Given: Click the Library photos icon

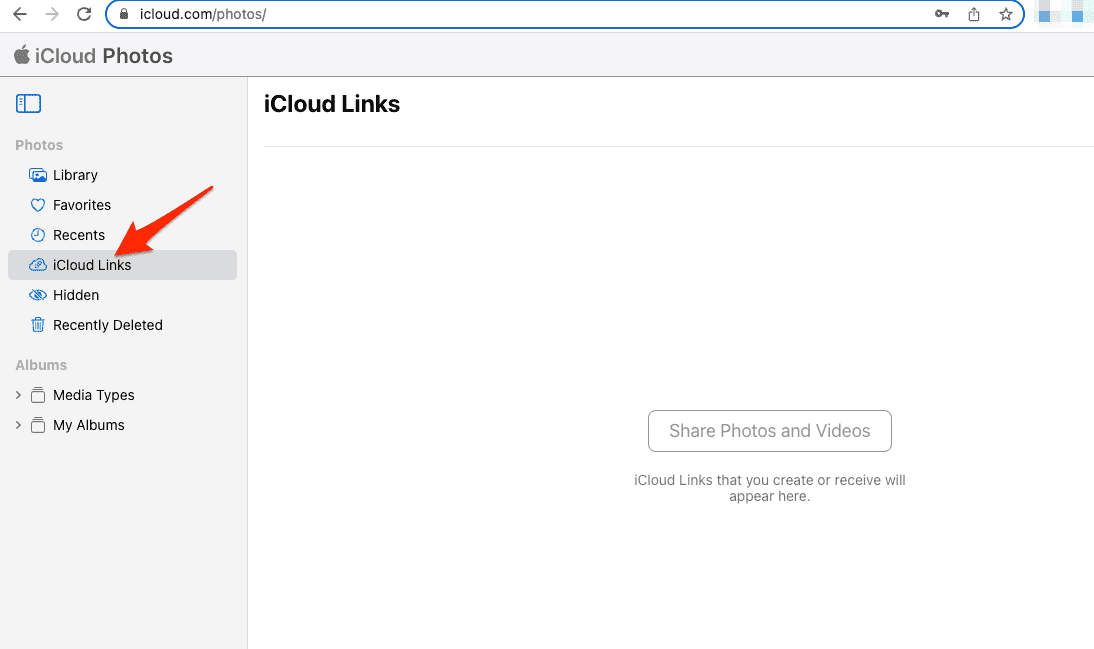Looking at the screenshot, I should 38,175.
